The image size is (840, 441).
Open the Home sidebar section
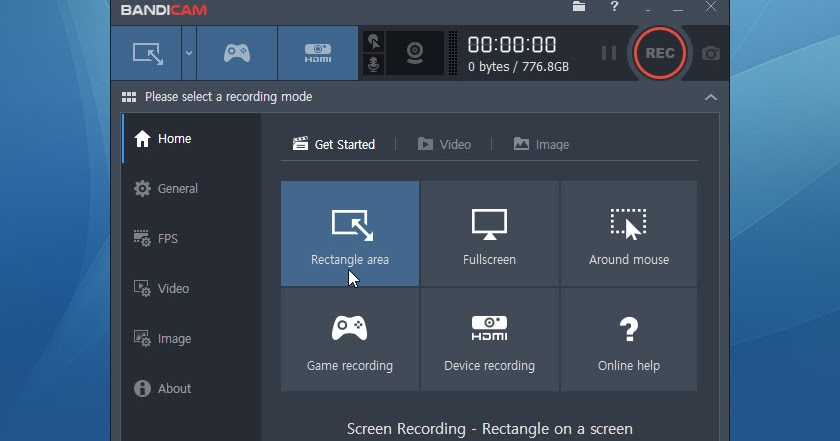pos(191,139)
